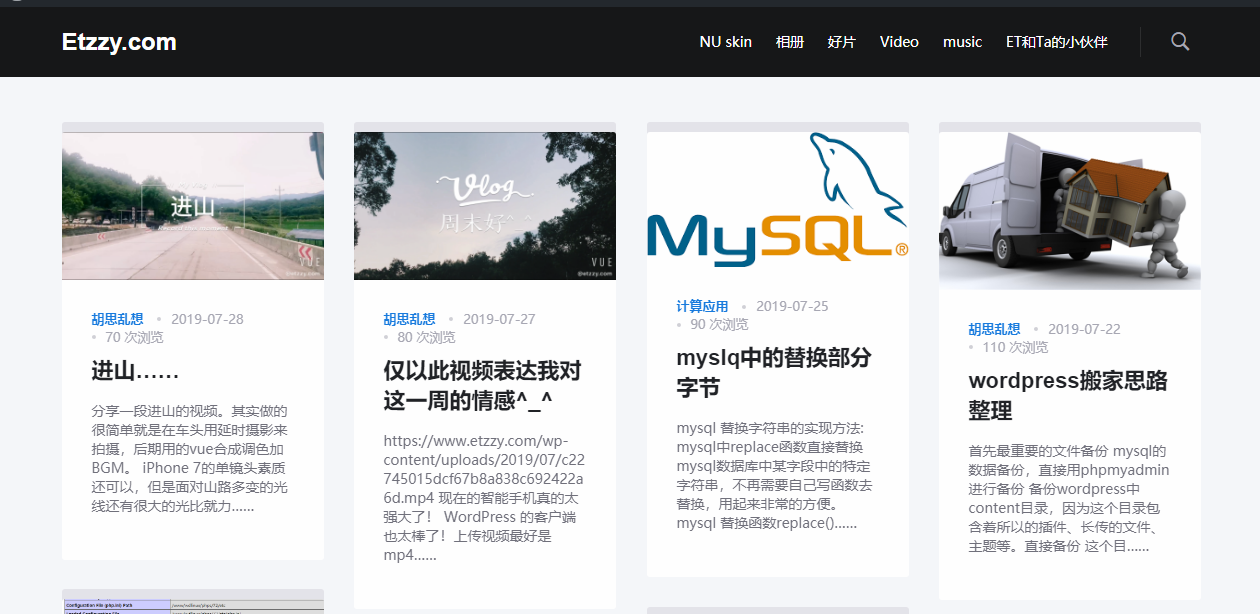Open the search magnifier icon

(1180, 42)
